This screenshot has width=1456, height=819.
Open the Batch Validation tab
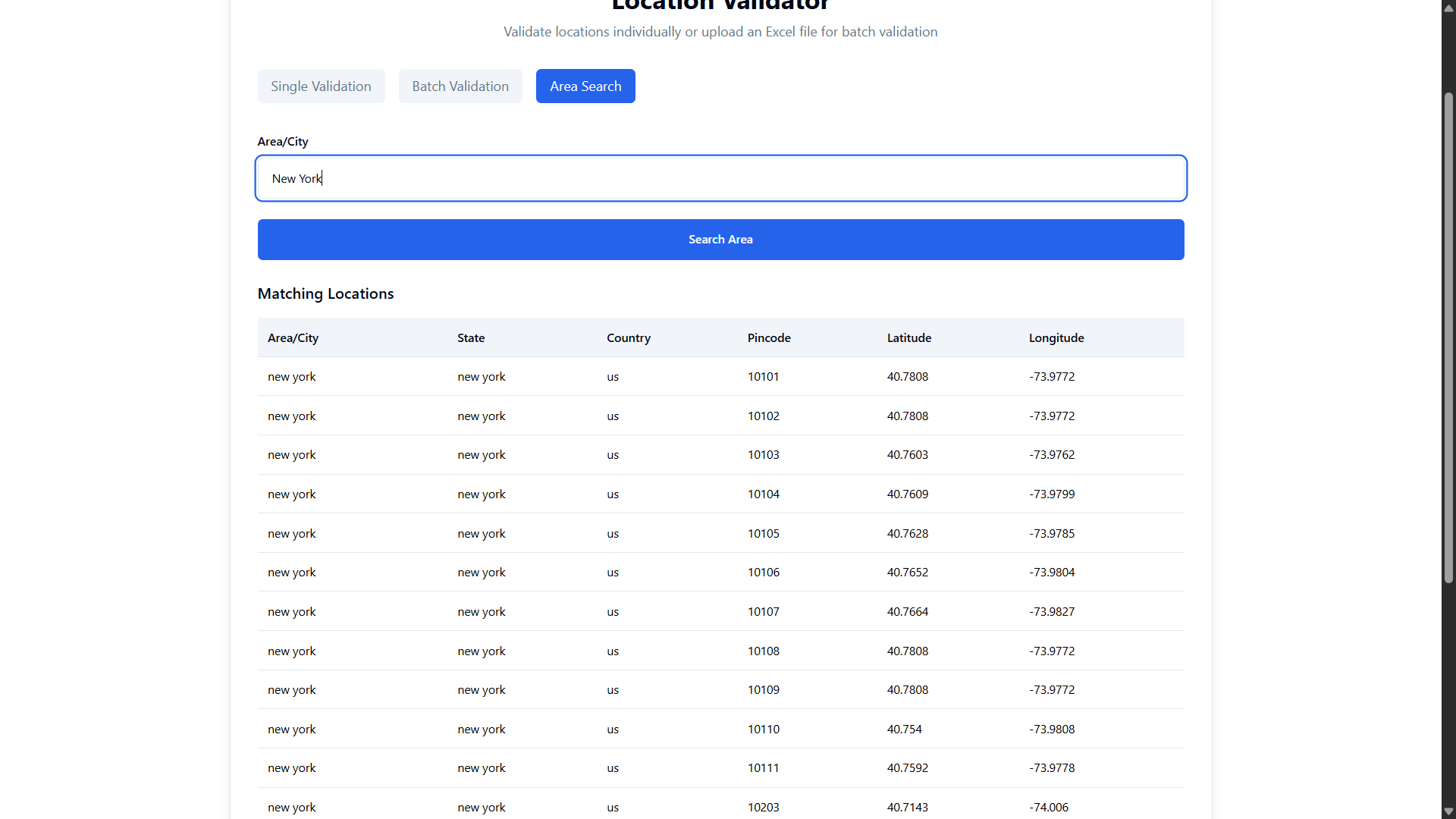[x=460, y=86]
